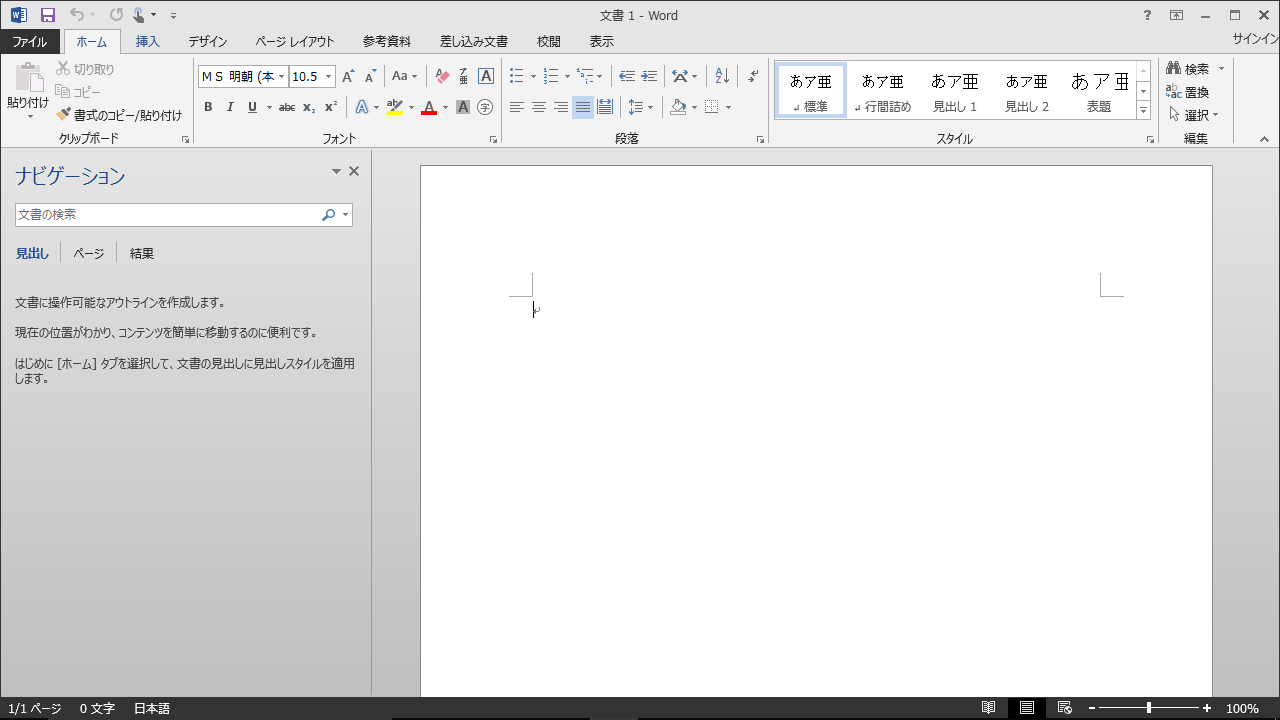Image resolution: width=1280 pixels, height=720 pixels.
Task: Click the Read Mode view icon in status bar
Action: pyautogui.click(x=988, y=708)
